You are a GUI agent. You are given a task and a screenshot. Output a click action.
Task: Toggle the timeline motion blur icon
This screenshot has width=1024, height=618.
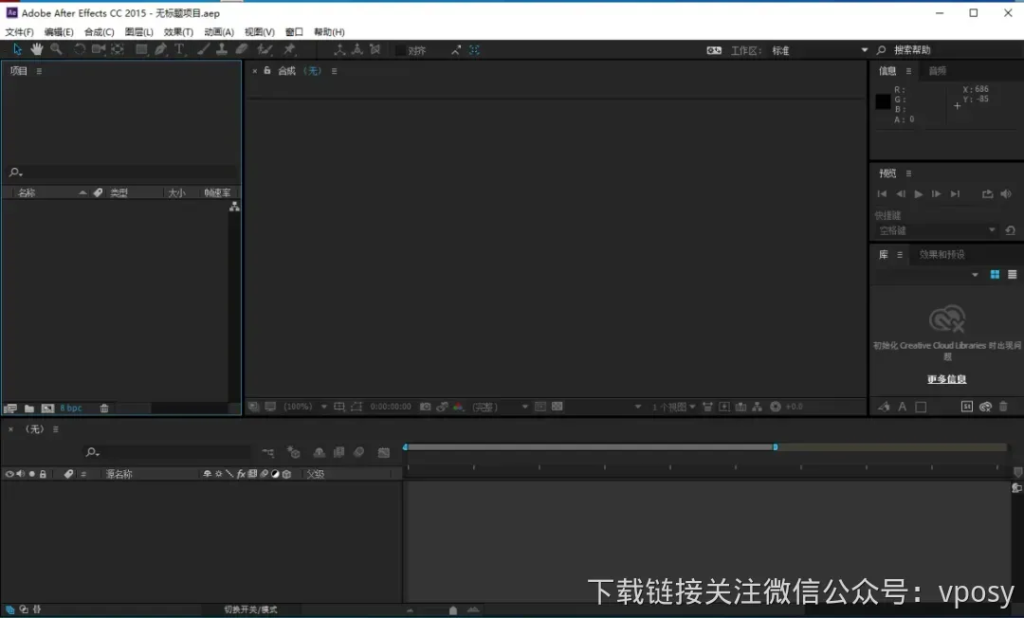[359, 452]
